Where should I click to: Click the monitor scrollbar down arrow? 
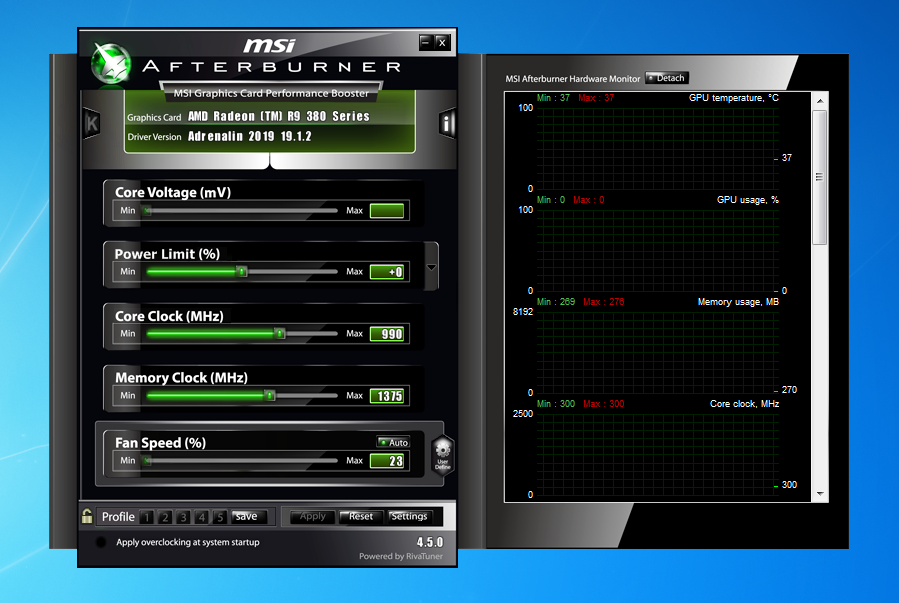click(x=820, y=494)
